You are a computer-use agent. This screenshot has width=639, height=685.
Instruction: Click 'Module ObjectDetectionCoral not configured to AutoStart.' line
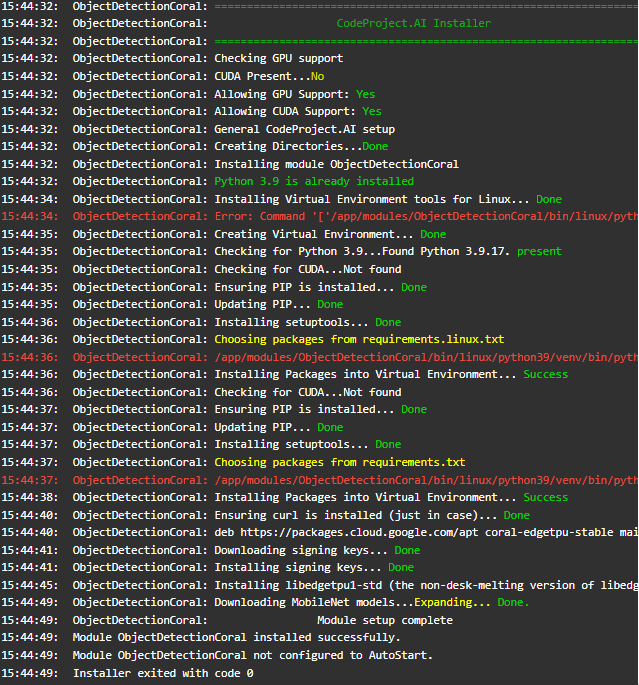217,655
